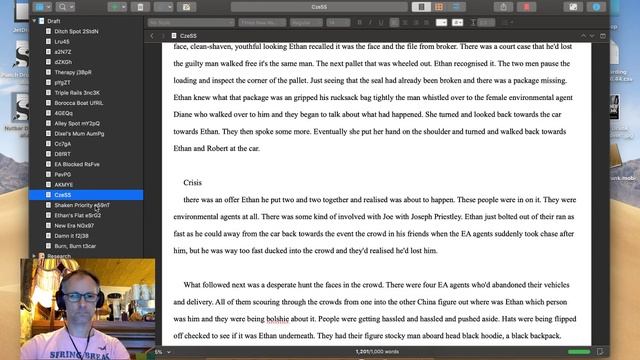The width and height of the screenshot is (640, 360).
Task: Open the binder view toolbar button
Action: click(x=40, y=7)
